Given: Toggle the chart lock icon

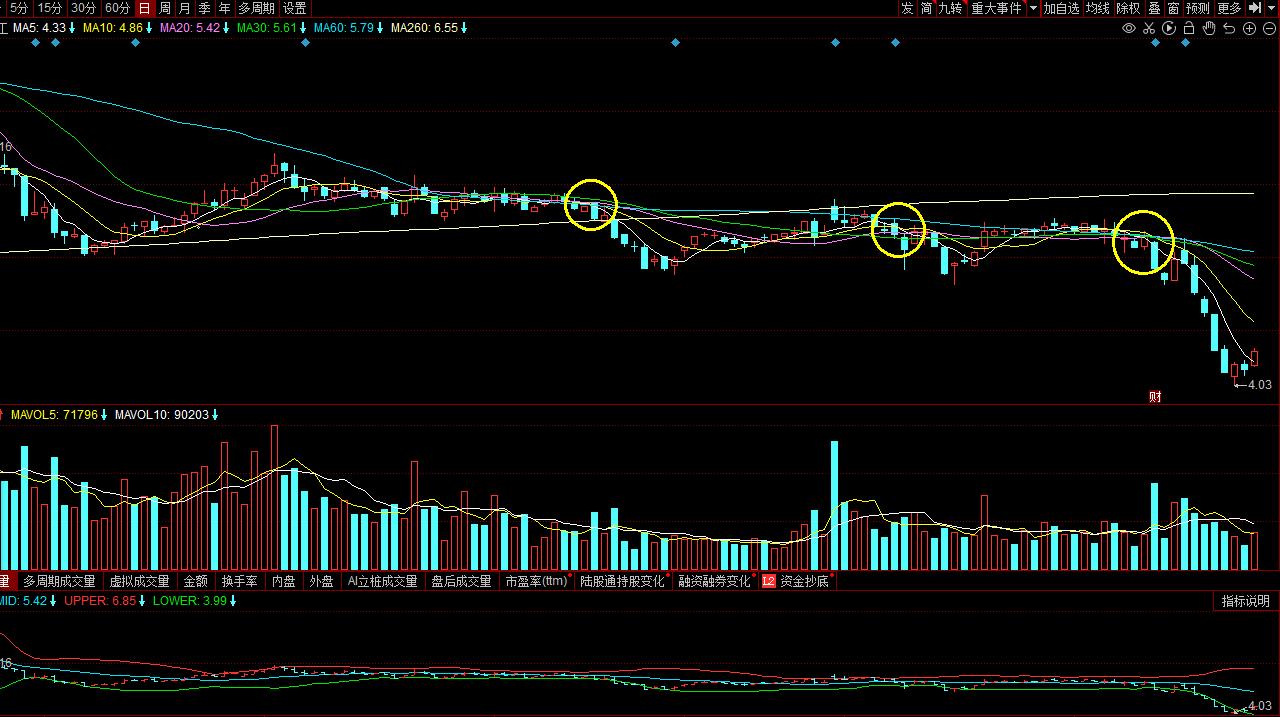Looking at the screenshot, I should [1189, 28].
